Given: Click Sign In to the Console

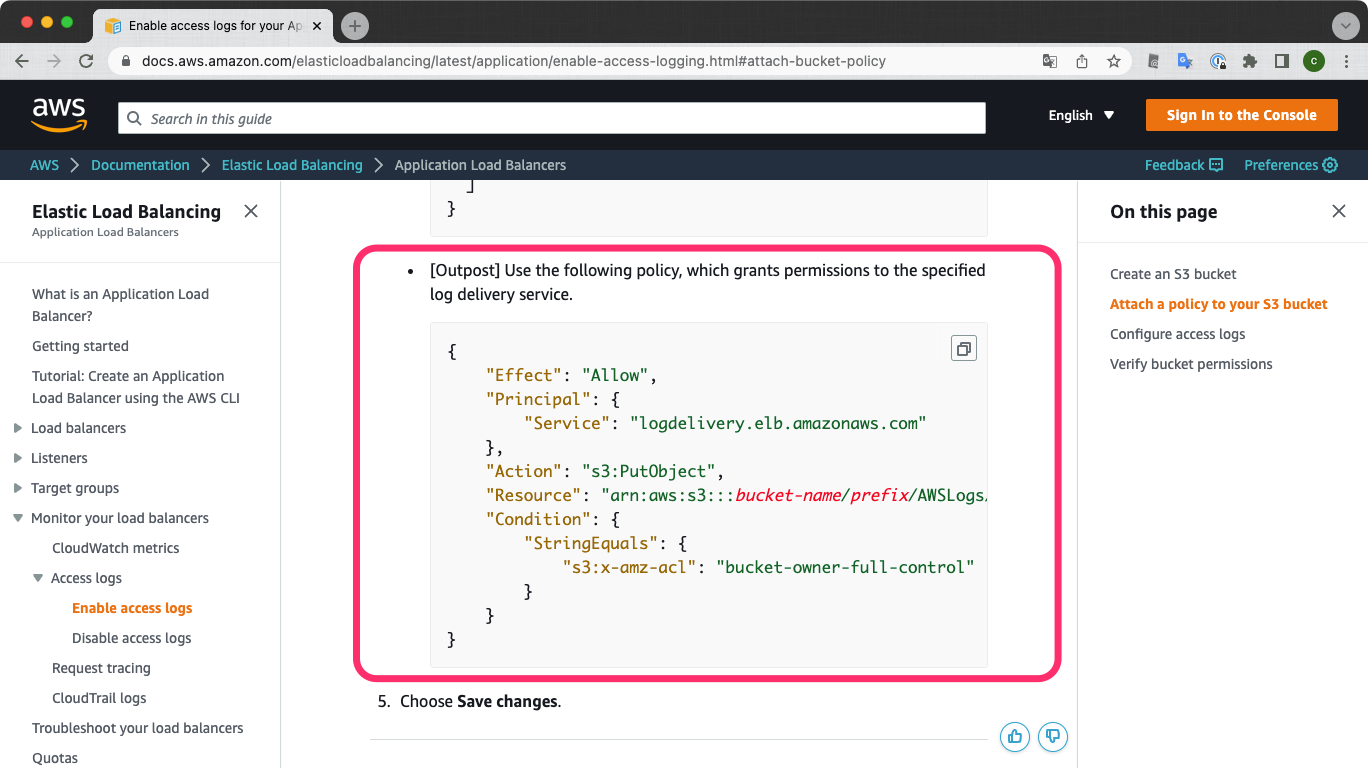Looking at the screenshot, I should (1241, 115).
